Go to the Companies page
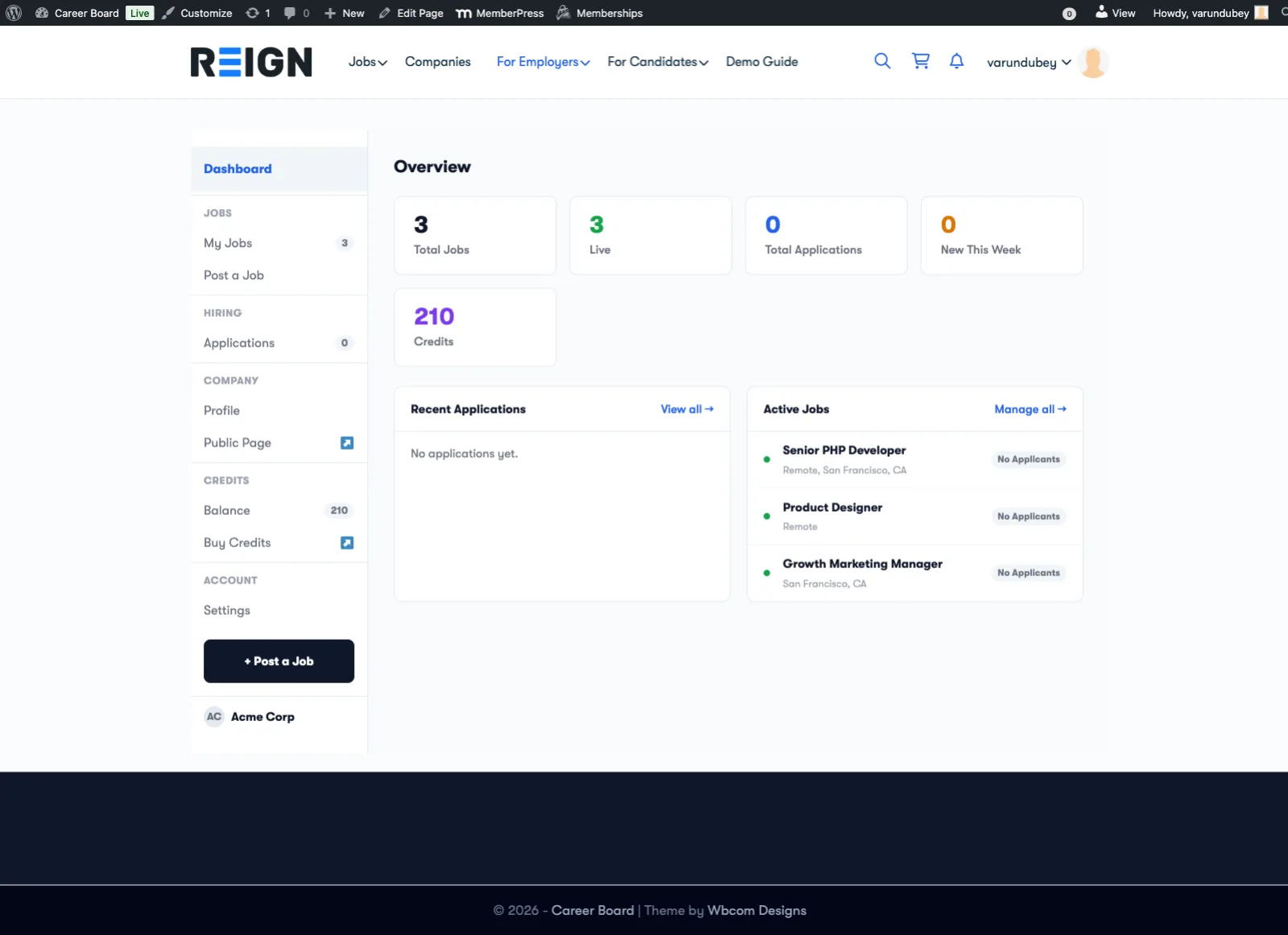1288x935 pixels. 438,62
